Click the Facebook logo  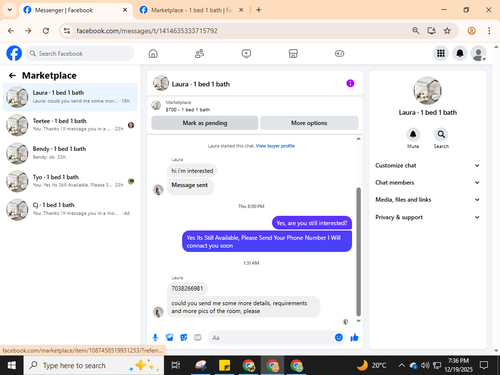[x=14, y=53]
